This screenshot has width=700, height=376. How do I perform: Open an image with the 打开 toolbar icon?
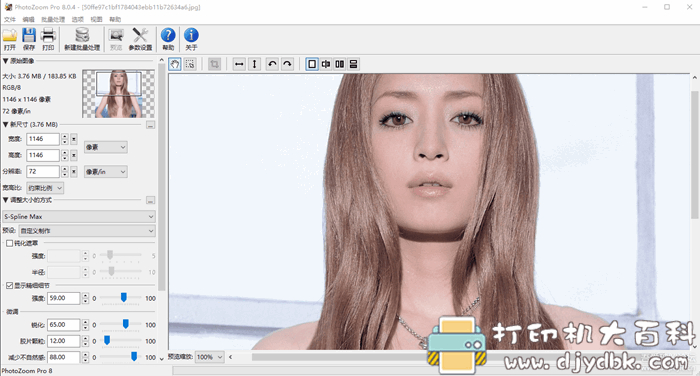pyautogui.click(x=10, y=39)
